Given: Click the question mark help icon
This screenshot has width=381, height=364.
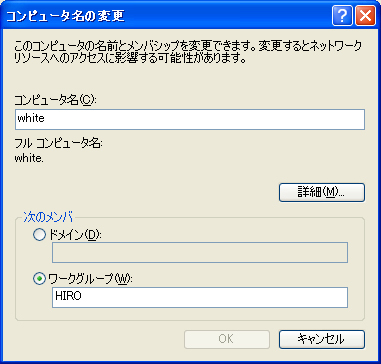Looking at the screenshot, I should pyautogui.click(x=342, y=16).
